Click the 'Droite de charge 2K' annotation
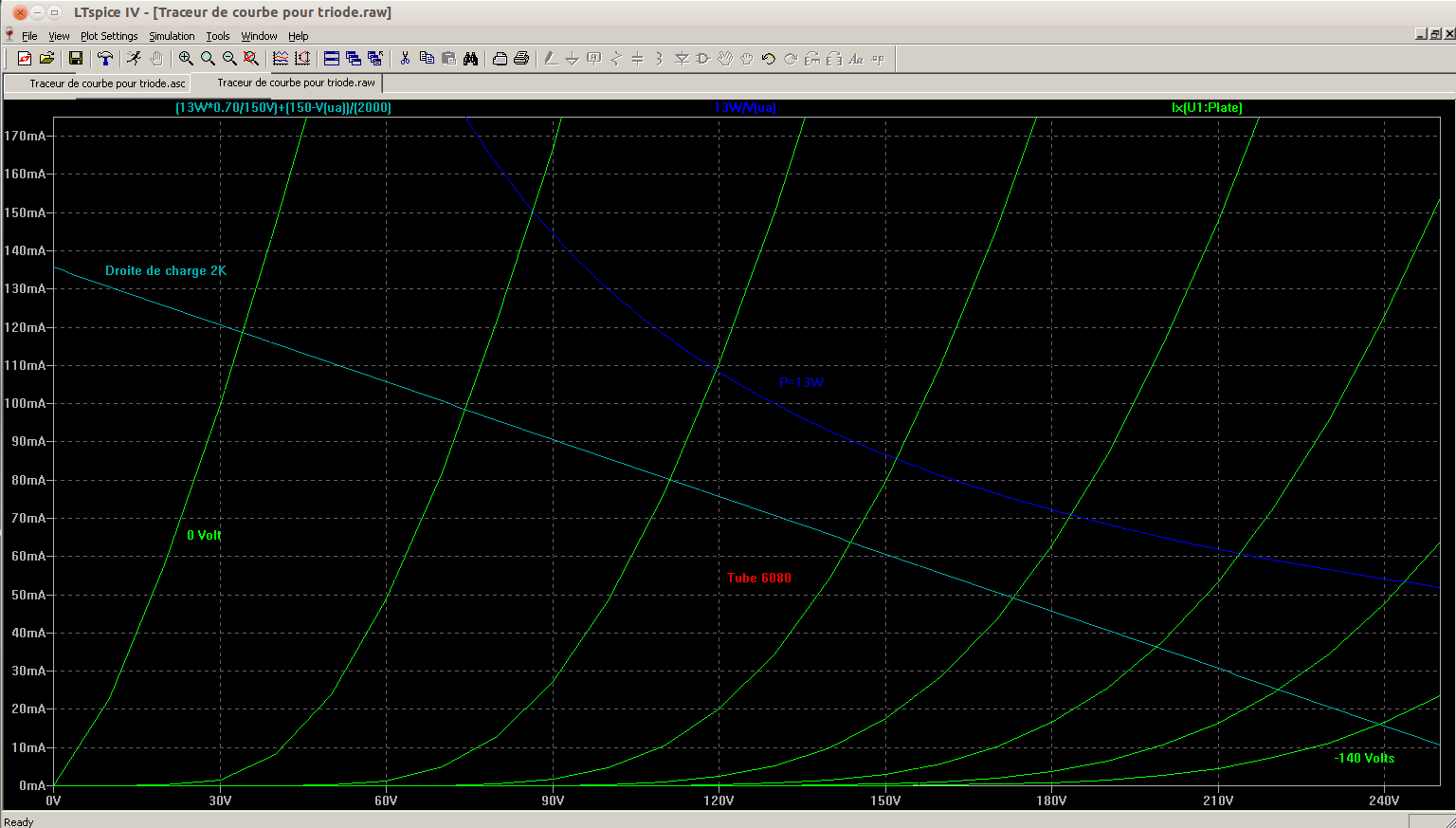The width and height of the screenshot is (1456, 828). click(166, 270)
